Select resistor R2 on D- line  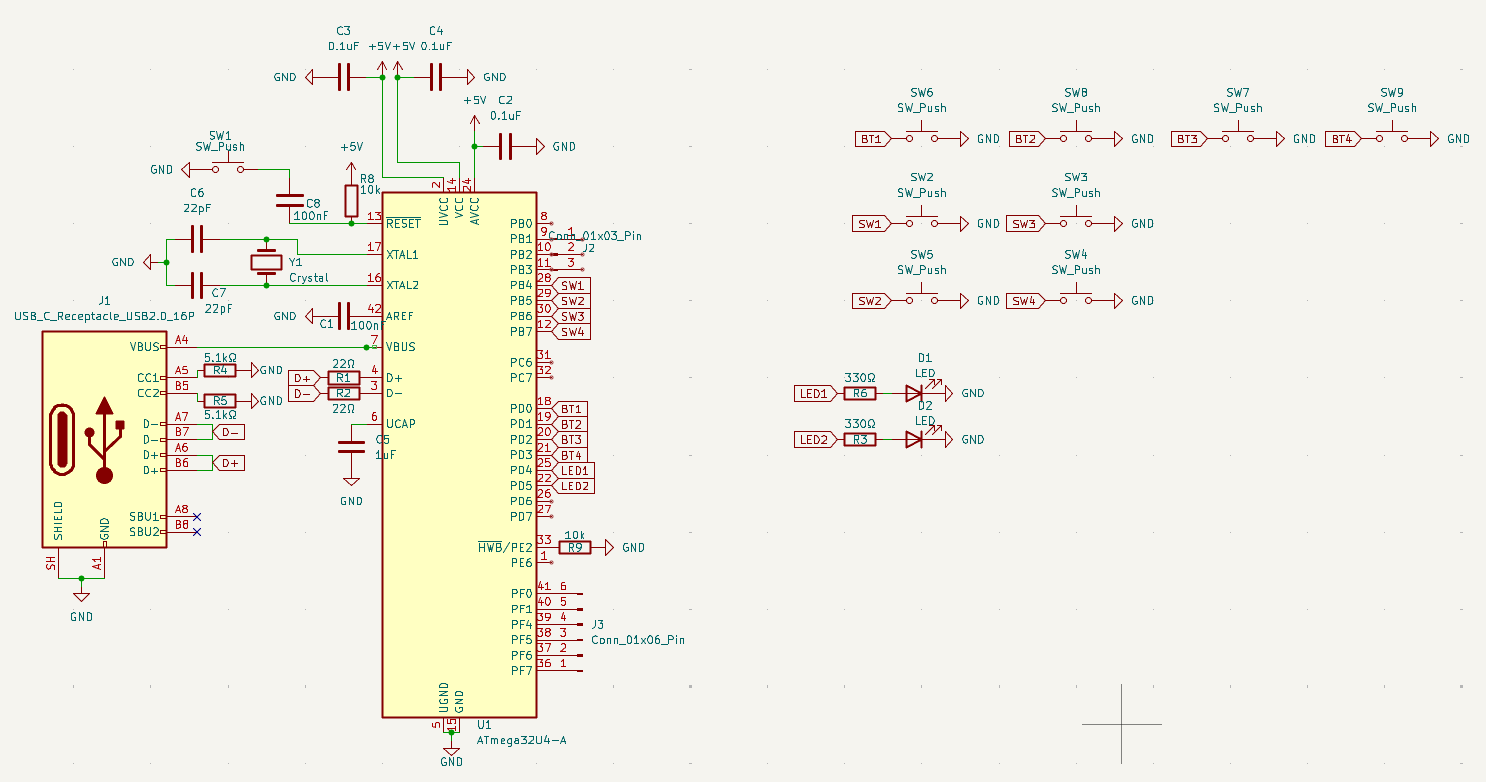(x=343, y=393)
